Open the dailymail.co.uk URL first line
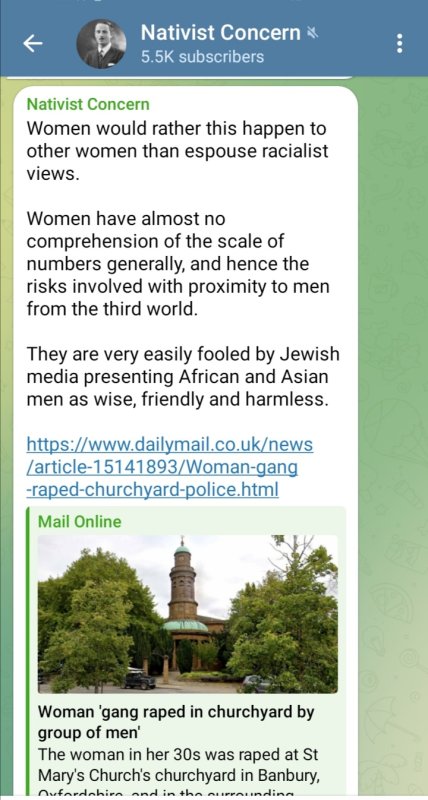The height and width of the screenshot is (800, 428). coord(169,445)
